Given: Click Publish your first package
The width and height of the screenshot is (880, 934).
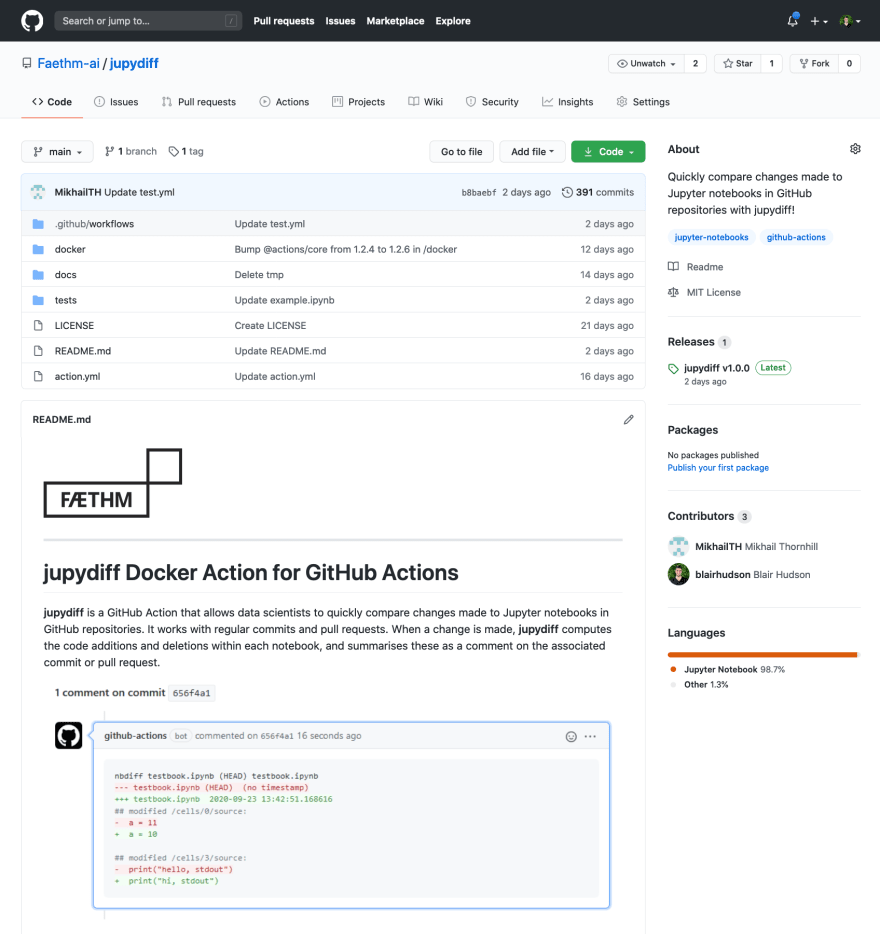Looking at the screenshot, I should point(718,468).
